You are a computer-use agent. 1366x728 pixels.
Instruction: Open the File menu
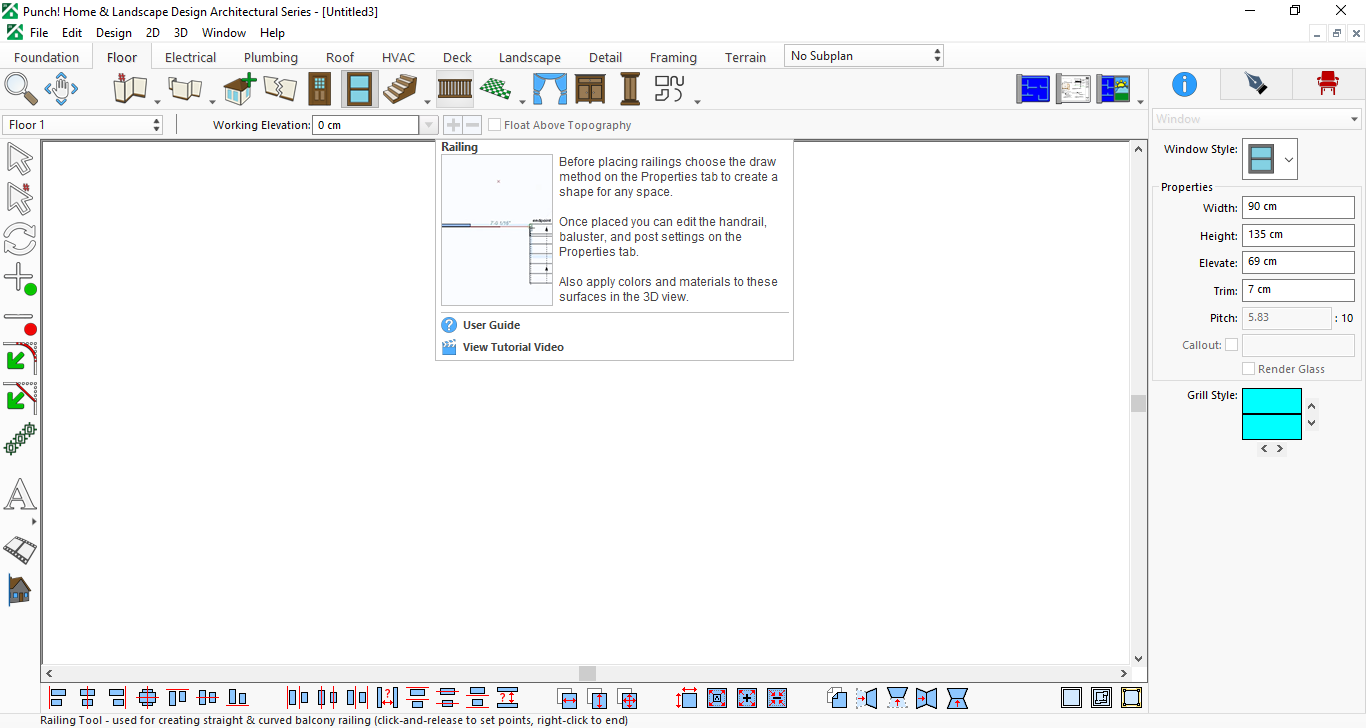39,33
